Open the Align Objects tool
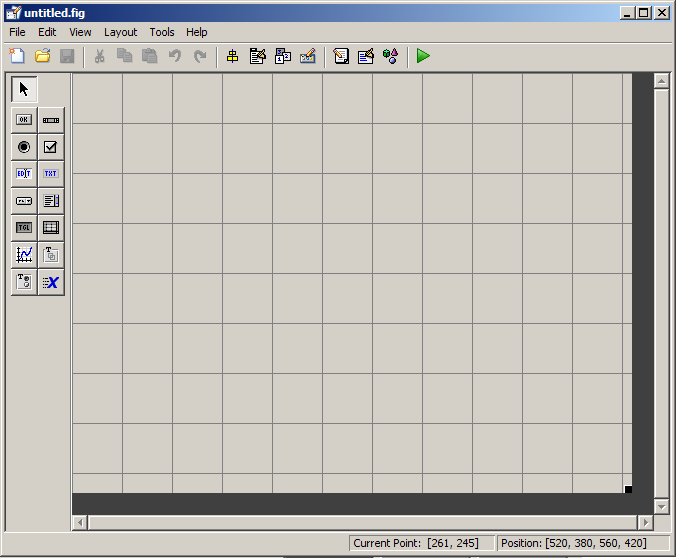The width and height of the screenshot is (676, 558). point(232,56)
